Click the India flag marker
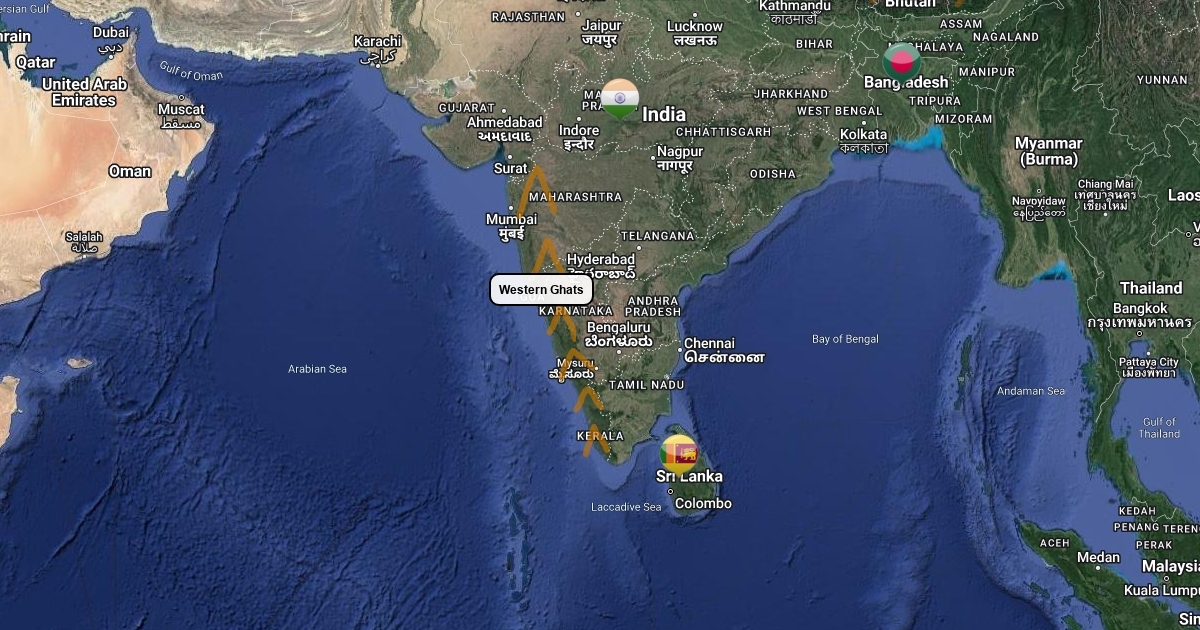This screenshot has height=630, width=1200. pos(620,98)
